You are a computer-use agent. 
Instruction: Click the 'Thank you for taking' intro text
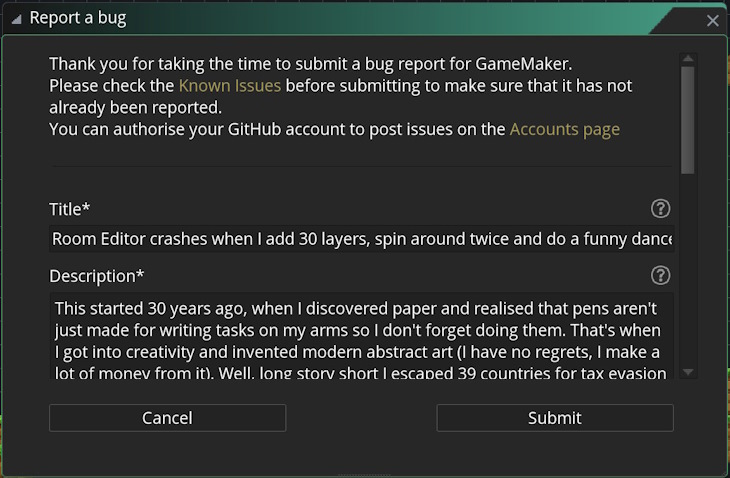point(150,64)
